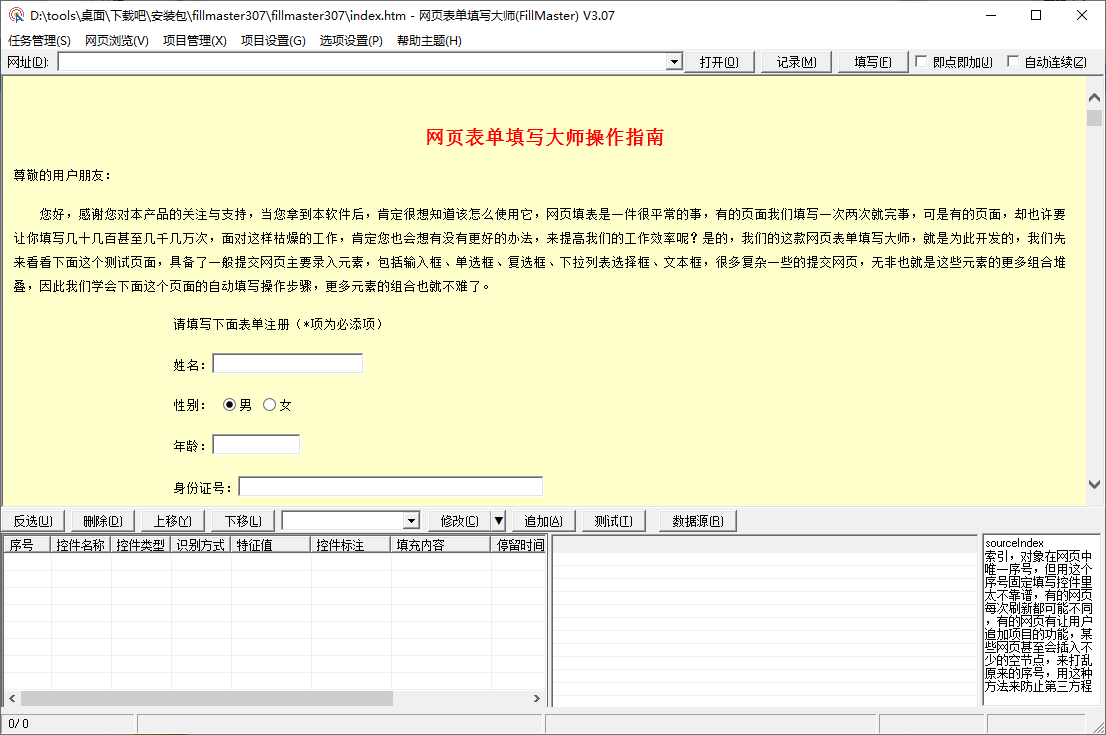1106x735 pixels.
Task: Click the 序号 column header
Action: (x=28, y=545)
